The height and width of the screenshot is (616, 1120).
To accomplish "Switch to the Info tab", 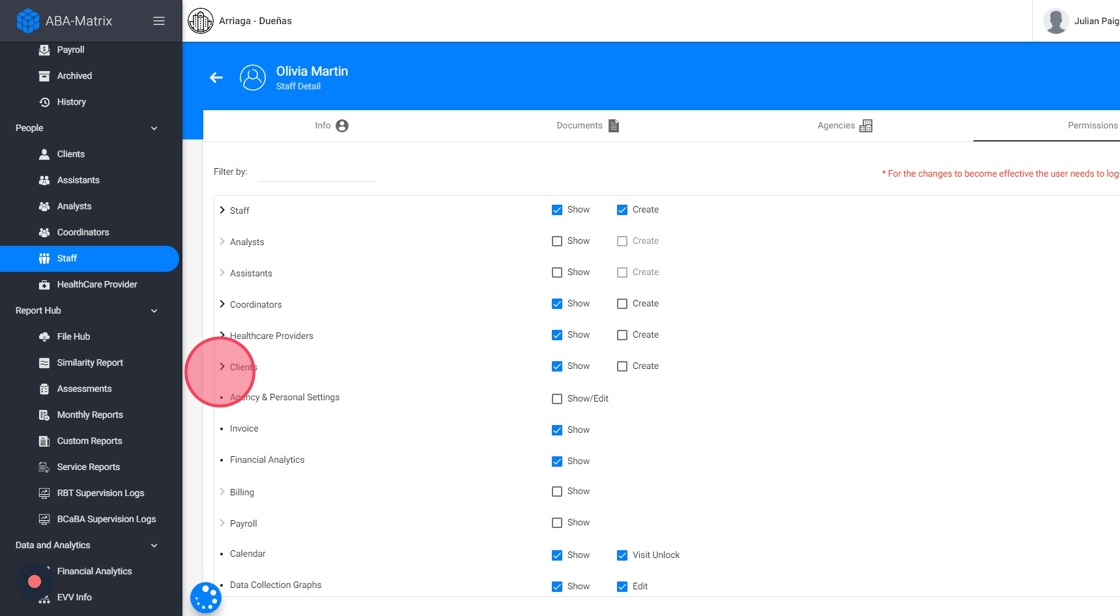I will [331, 126].
